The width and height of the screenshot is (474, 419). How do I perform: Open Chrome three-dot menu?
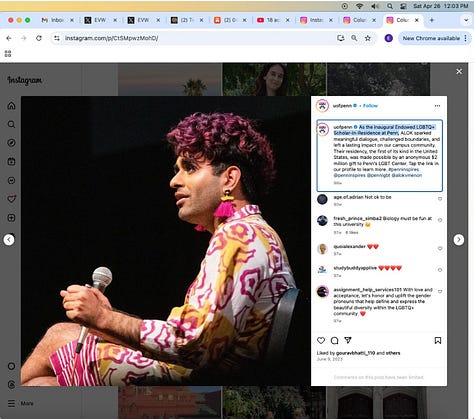tap(466, 38)
